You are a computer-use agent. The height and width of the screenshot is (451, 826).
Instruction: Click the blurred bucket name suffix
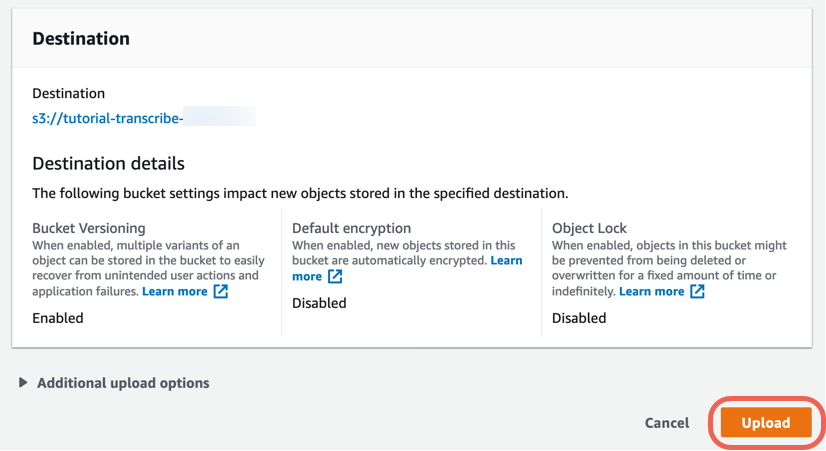click(220, 117)
